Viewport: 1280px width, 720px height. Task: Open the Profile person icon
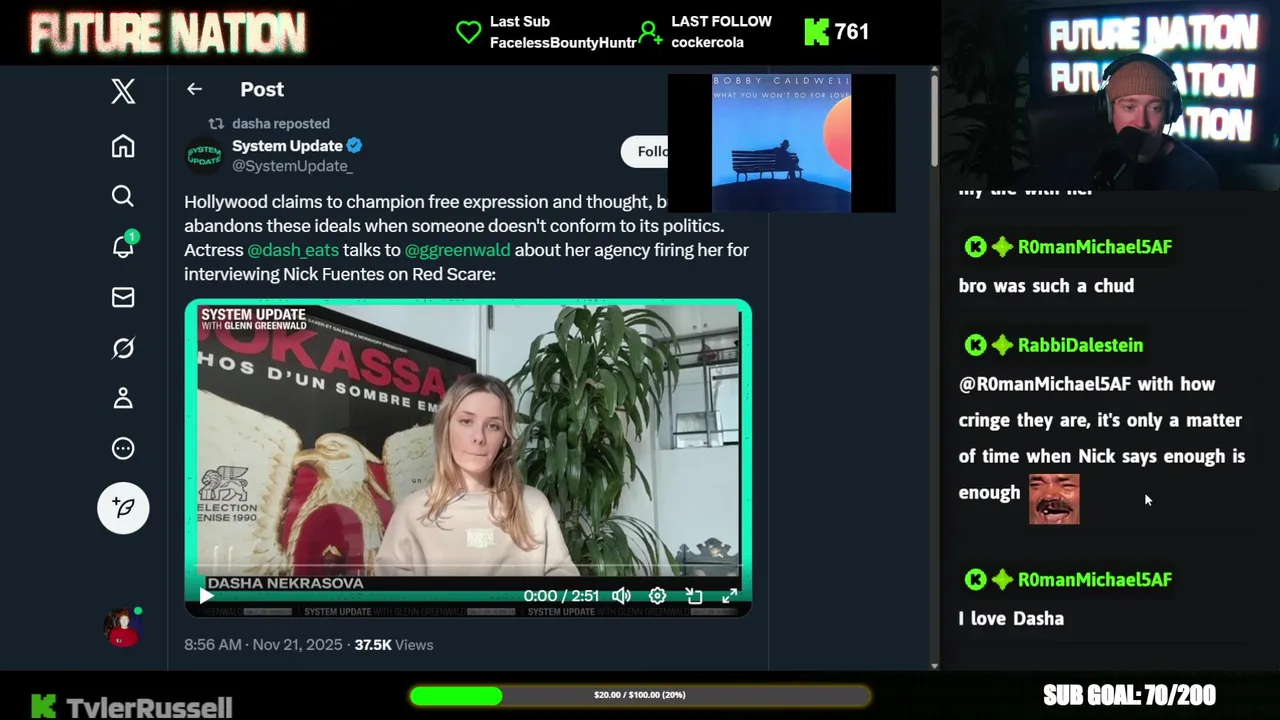point(123,398)
